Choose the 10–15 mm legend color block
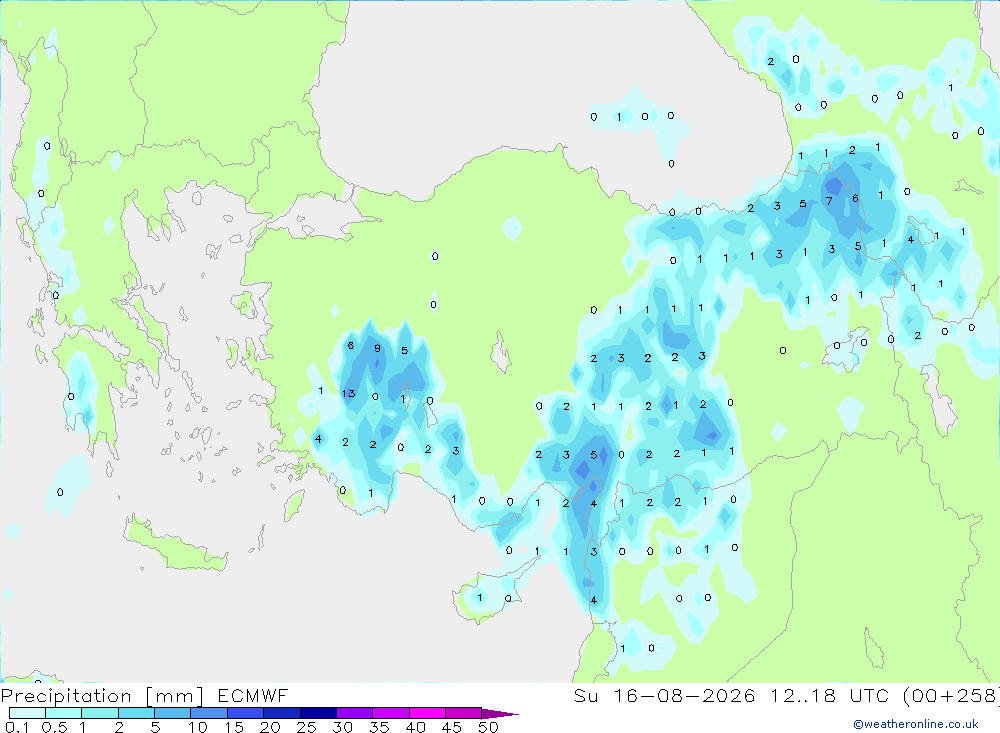This screenshot has width=1000, height=733. pyautogui.click(x=209, y=713)
